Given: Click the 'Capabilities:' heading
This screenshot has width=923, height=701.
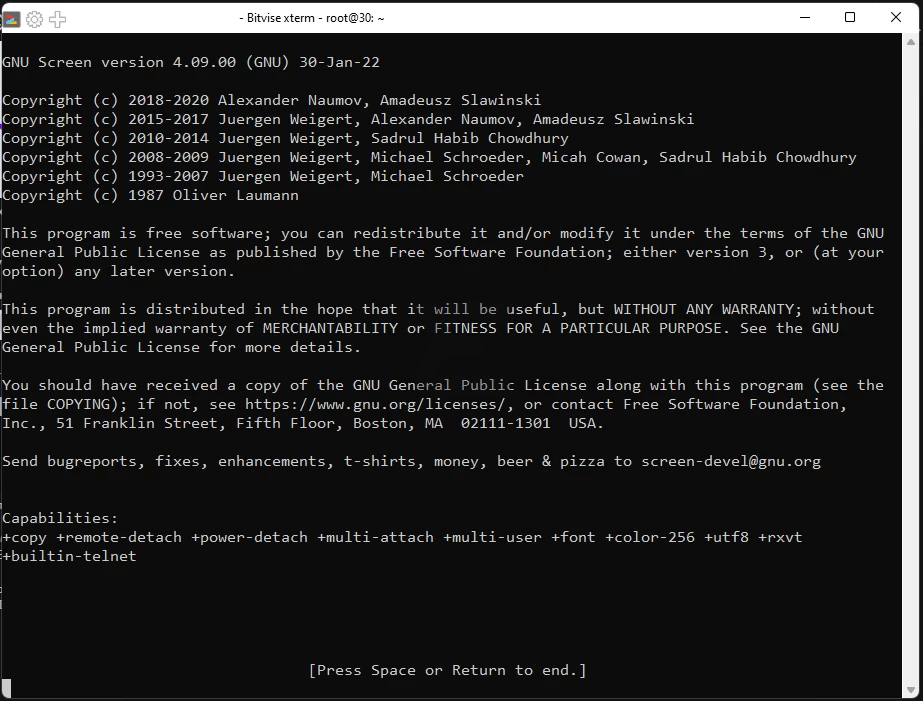Looking at the screenshot, I should tap(60, 519).
